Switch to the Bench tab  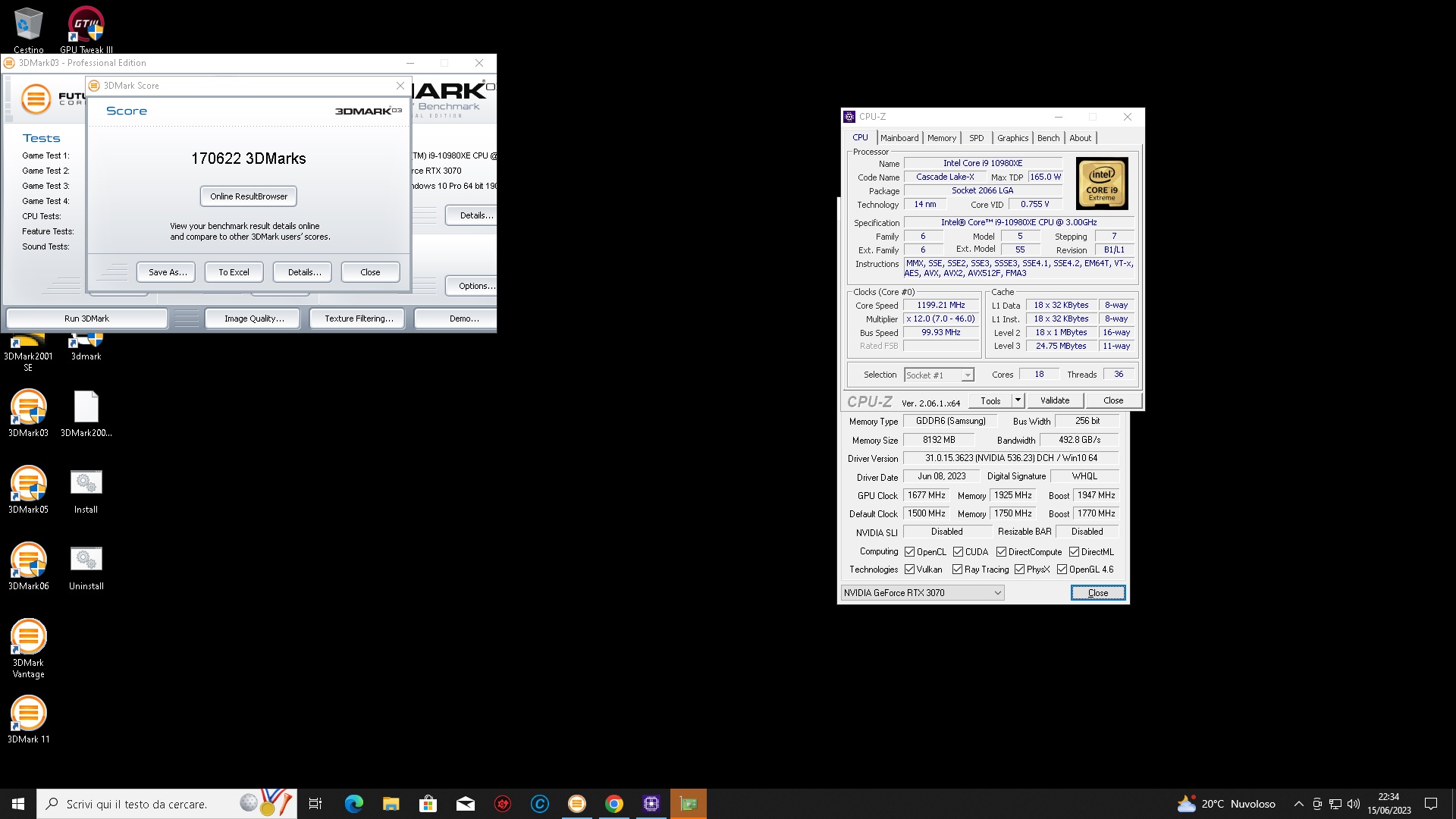[1049, 138]
